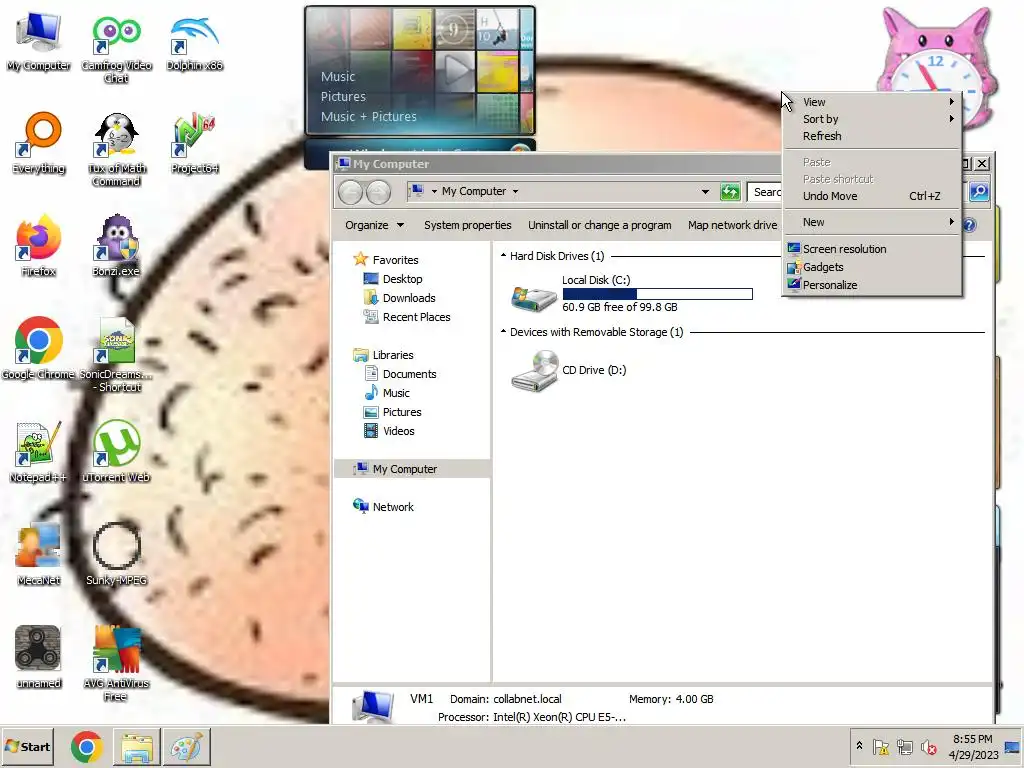Expand the View submenu
1024x768 pixels.
872,102
